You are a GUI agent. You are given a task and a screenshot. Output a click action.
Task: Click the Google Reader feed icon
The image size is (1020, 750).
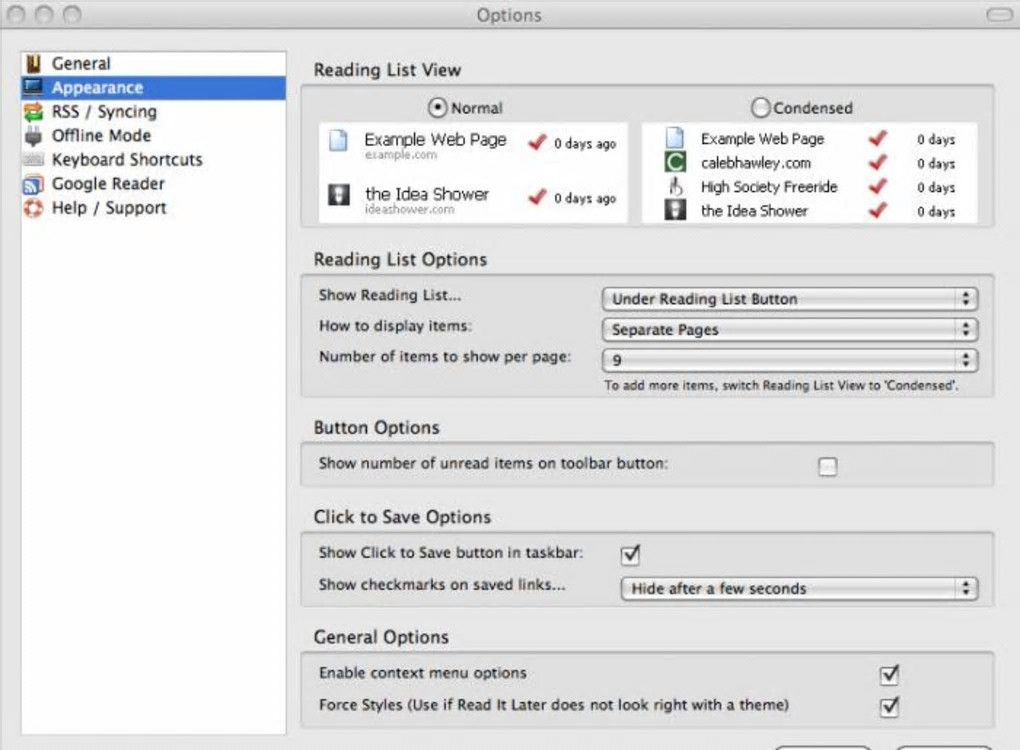(x=34, y=184)
